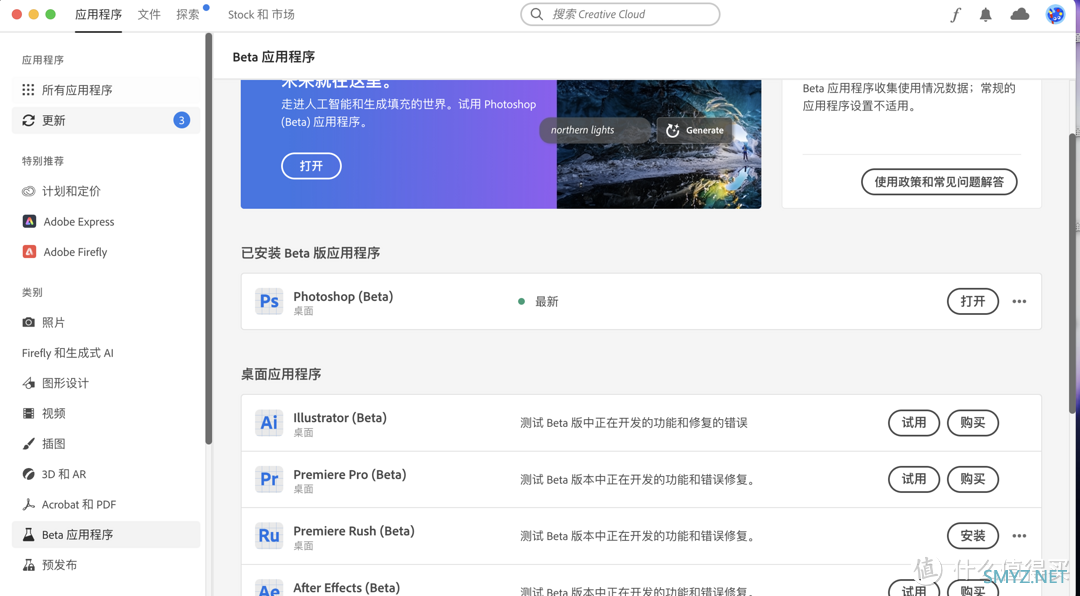Image resolution: width=1080 pixels, height=596 pixels.
Task: Click the After Effects (Beta) Ae icon
Action: (x=269, y=587)
